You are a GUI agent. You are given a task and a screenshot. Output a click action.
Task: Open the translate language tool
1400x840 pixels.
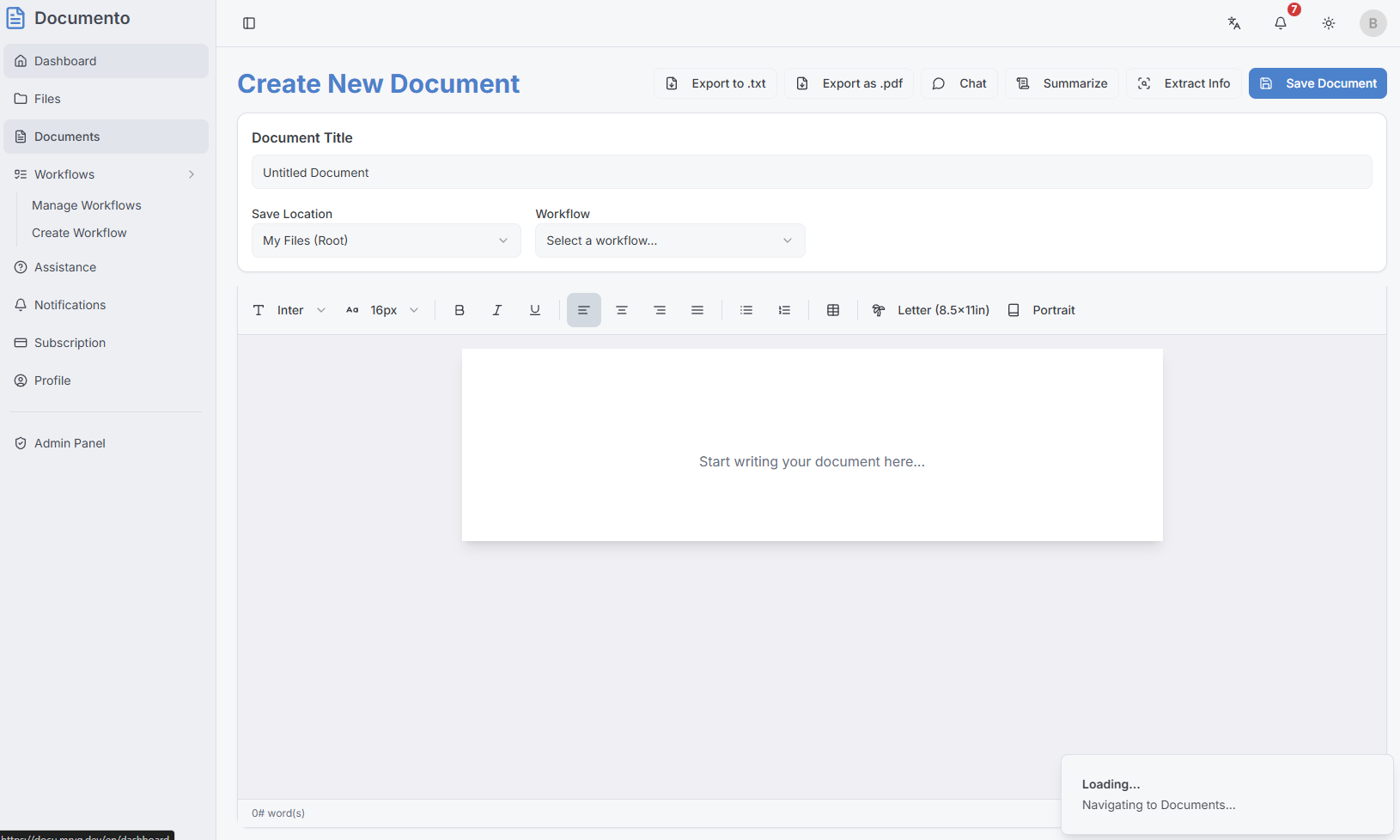1234,23
